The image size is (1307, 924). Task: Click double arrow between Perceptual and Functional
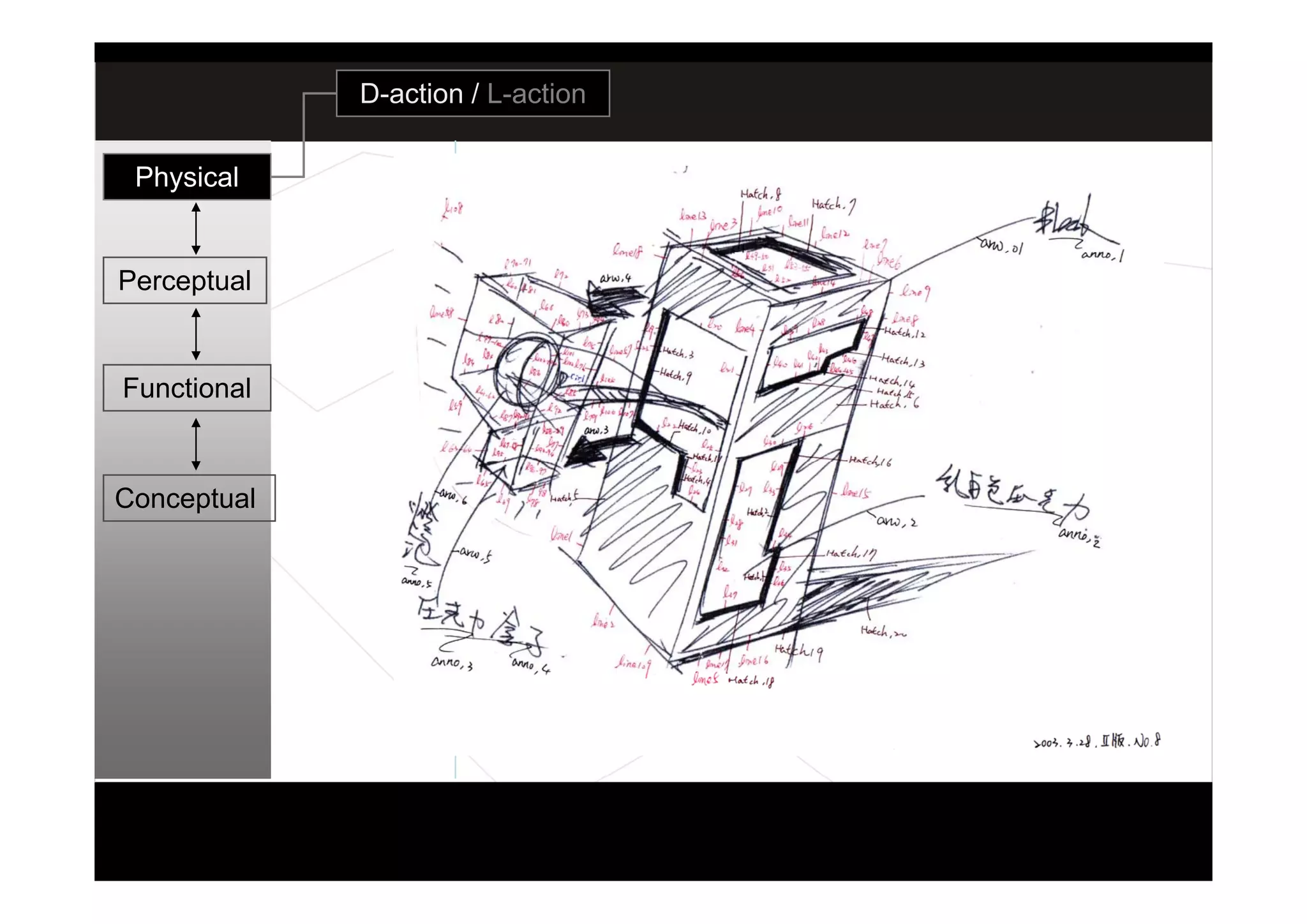pyautogui.click(x=196, y=334)
